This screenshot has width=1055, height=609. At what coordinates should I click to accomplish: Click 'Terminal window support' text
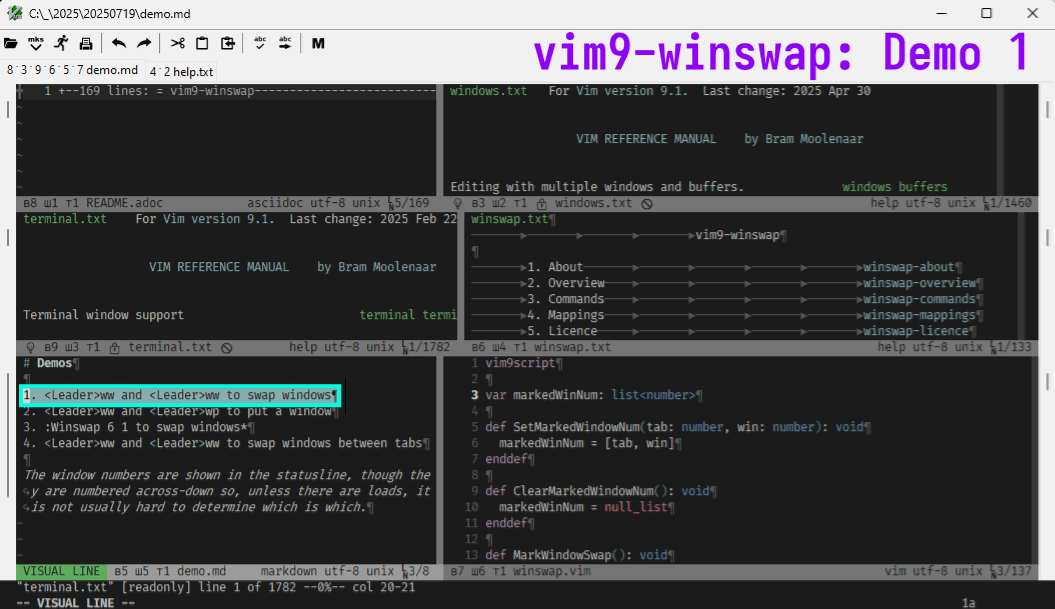tap(103, 315)
